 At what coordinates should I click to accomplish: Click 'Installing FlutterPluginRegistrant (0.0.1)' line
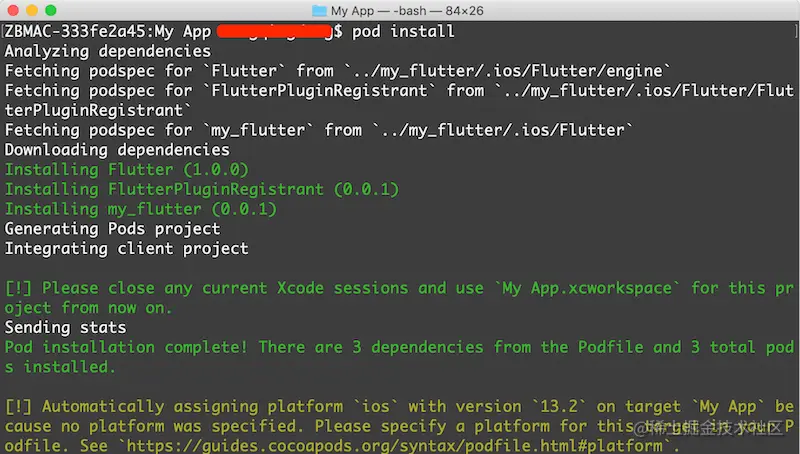point(202,189)
